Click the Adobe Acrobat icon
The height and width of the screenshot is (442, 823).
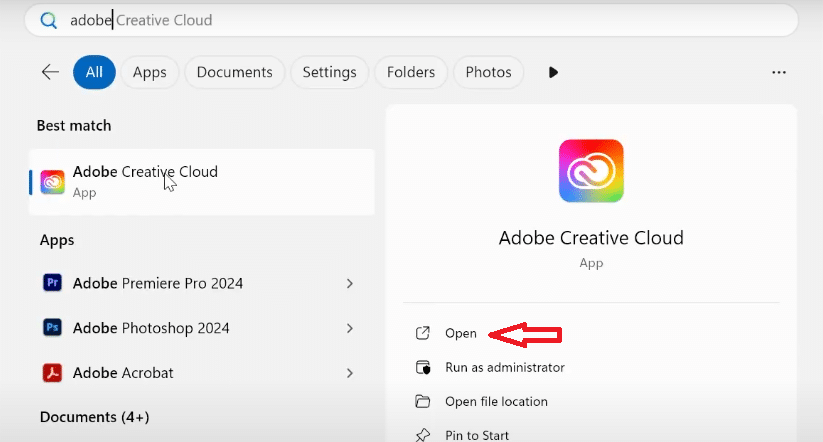[52, 373]
